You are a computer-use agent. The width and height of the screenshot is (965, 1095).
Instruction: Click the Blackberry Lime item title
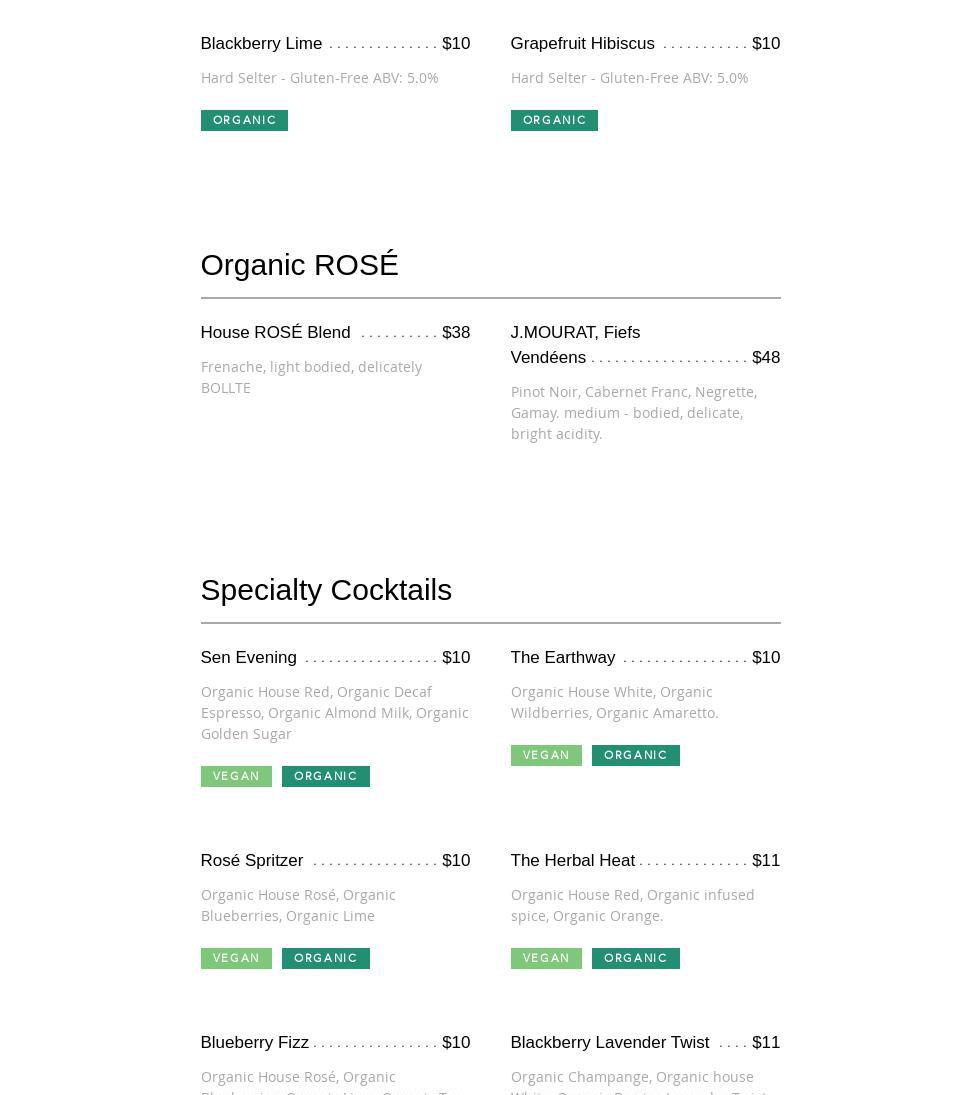(261, 44)
